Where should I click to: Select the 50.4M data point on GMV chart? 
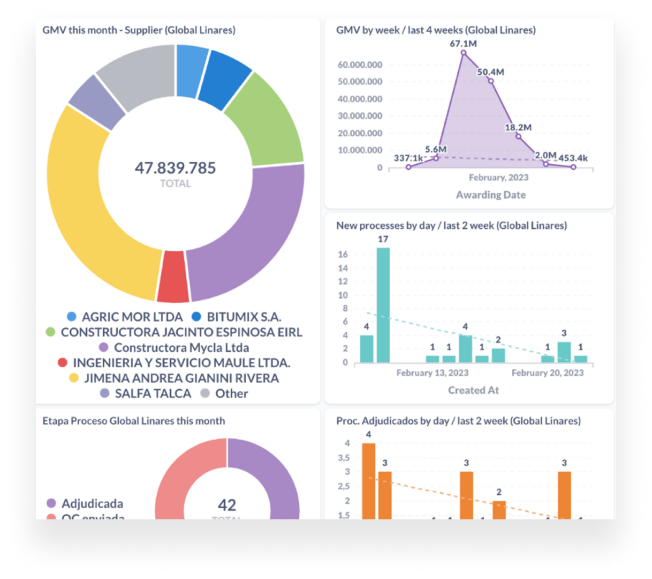click(491, 80)
